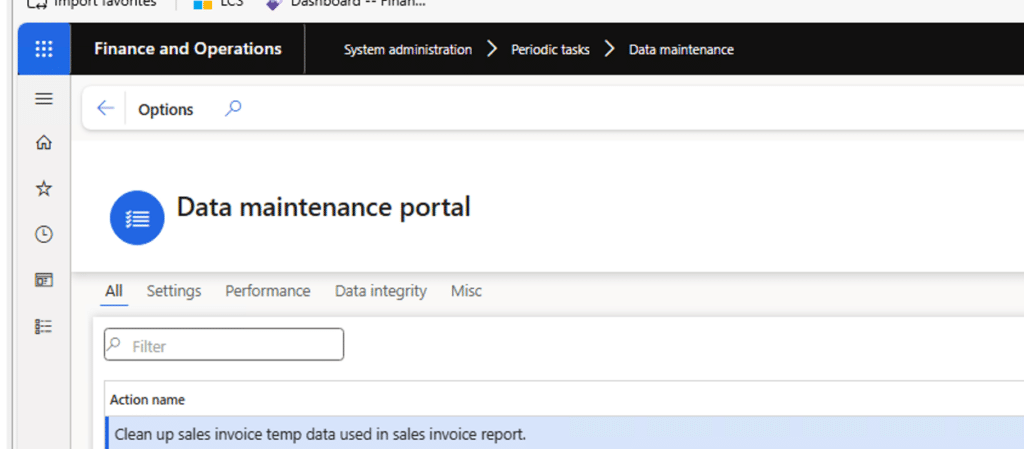The image size is (1024, 449).
Task: Click the Data maintenance portal round icon
Action: (137, 217)
